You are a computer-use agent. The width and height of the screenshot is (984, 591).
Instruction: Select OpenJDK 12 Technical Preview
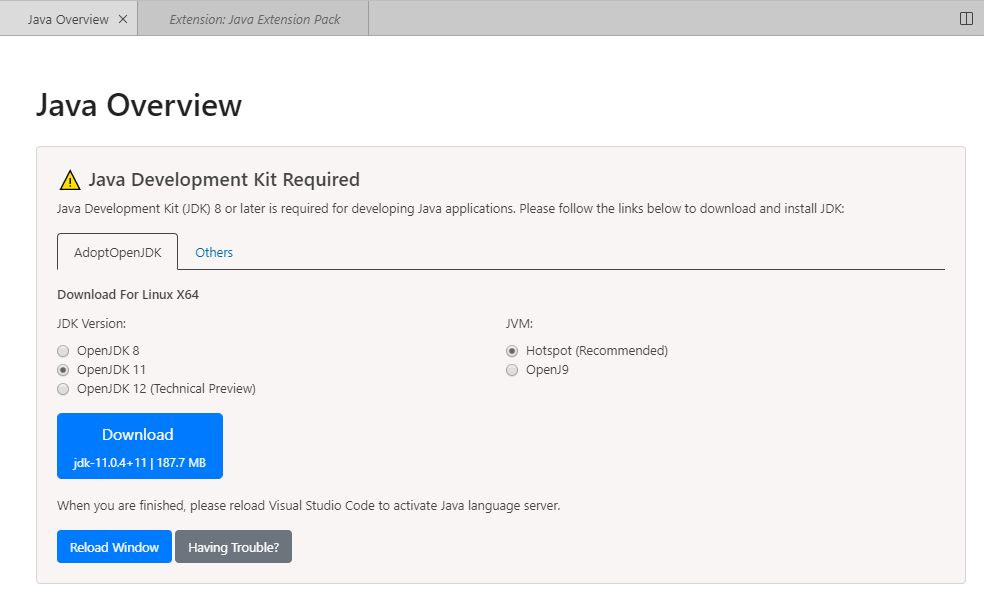(63, 388)
